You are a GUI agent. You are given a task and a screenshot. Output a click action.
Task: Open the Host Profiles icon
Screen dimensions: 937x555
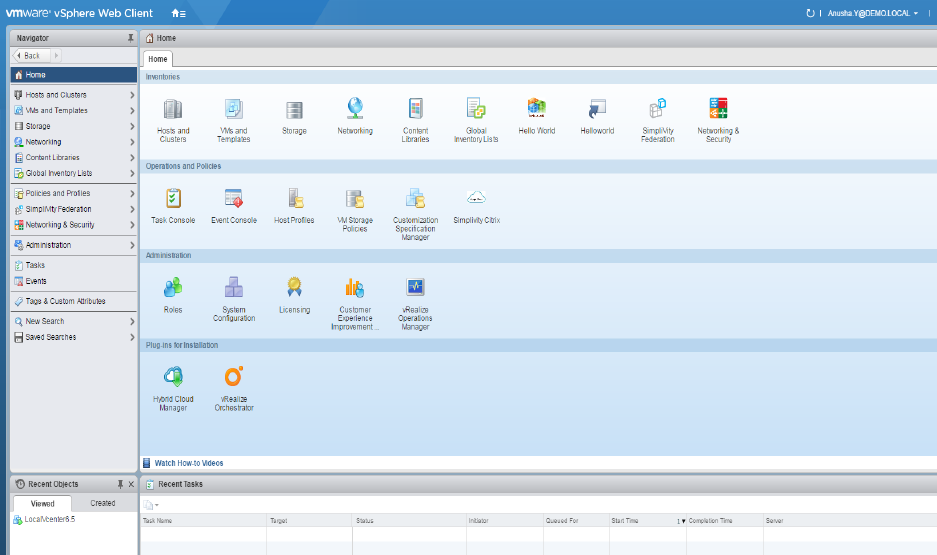294,199
